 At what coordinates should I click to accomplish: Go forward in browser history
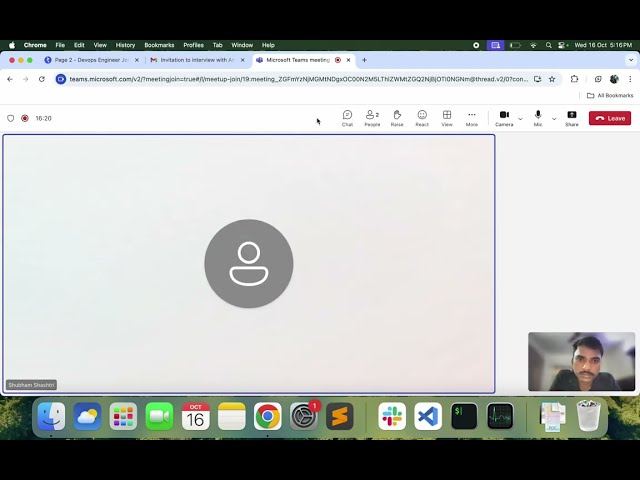pos(26,79)
